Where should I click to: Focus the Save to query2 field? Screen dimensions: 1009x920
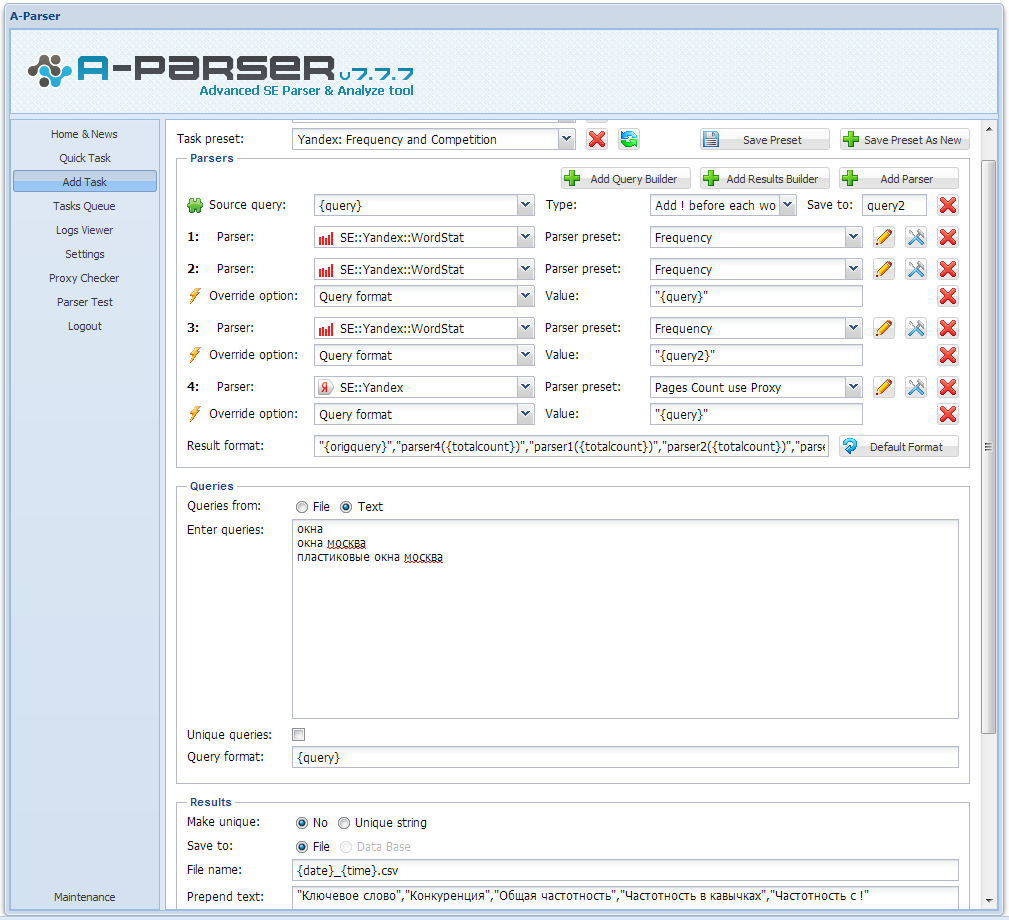click(x=894, y=205)
